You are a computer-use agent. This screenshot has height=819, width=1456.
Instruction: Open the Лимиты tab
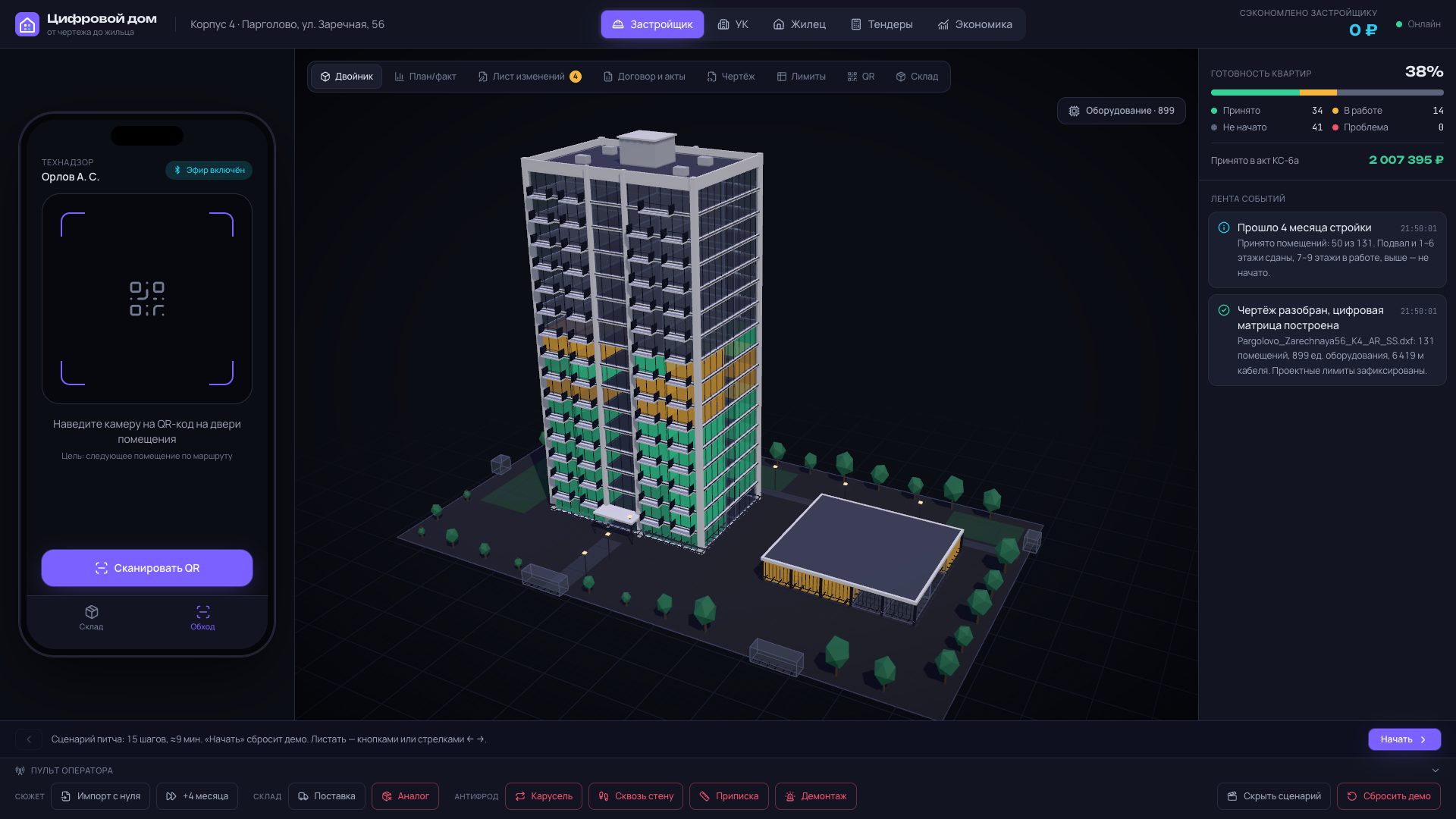click(x=801, y=77)
